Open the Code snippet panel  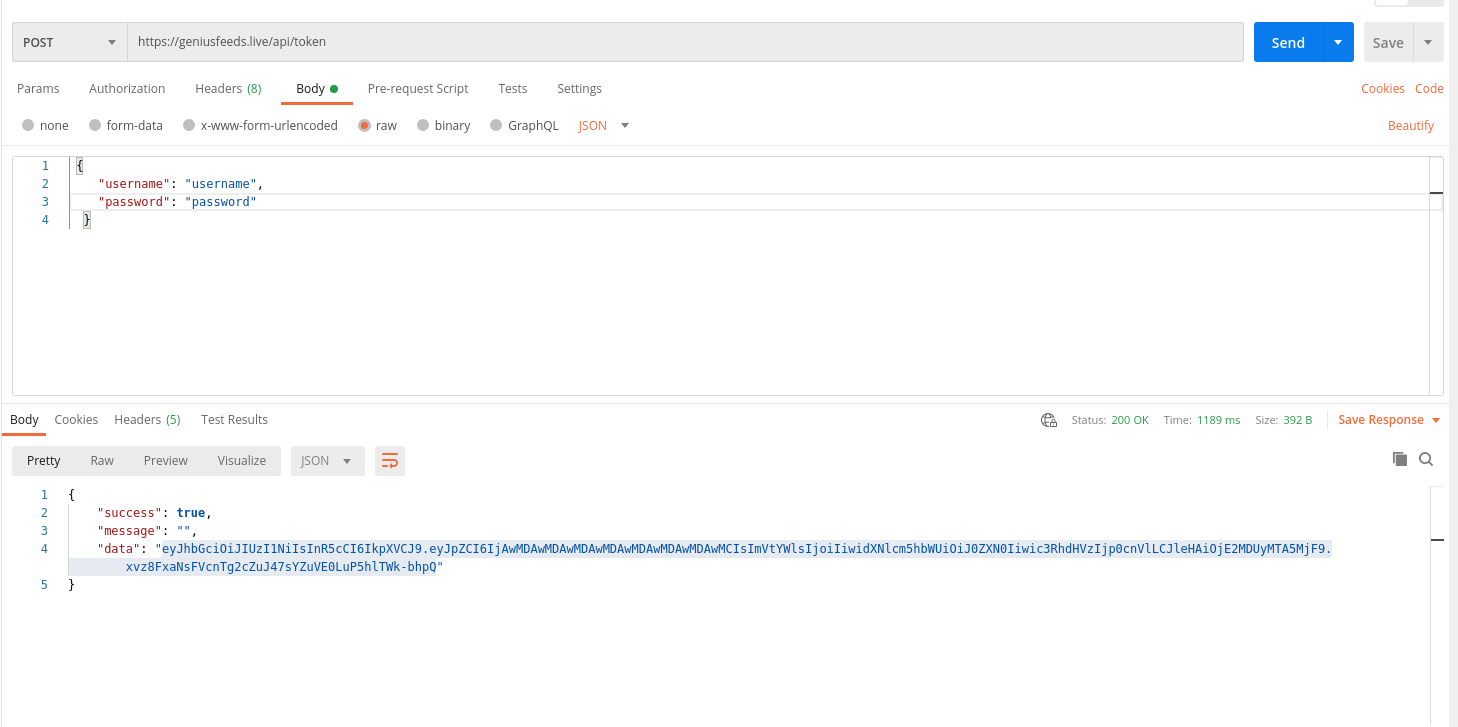pos(1429,88)
